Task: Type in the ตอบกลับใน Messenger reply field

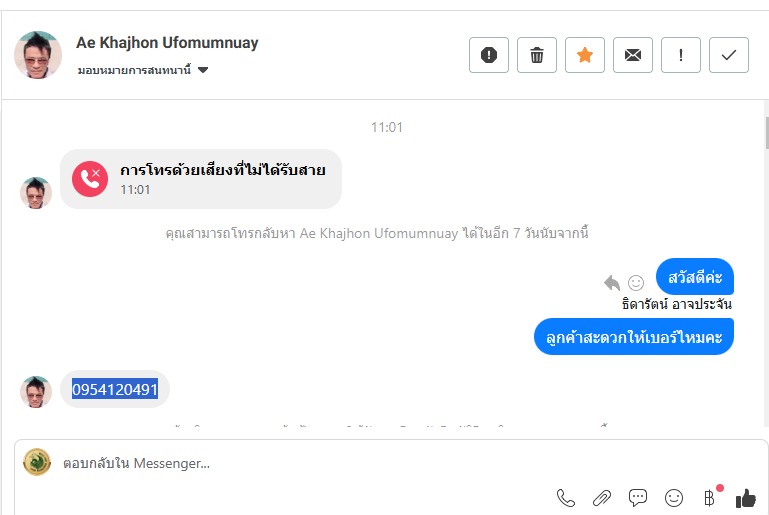Action: click(x=300, y=463)
